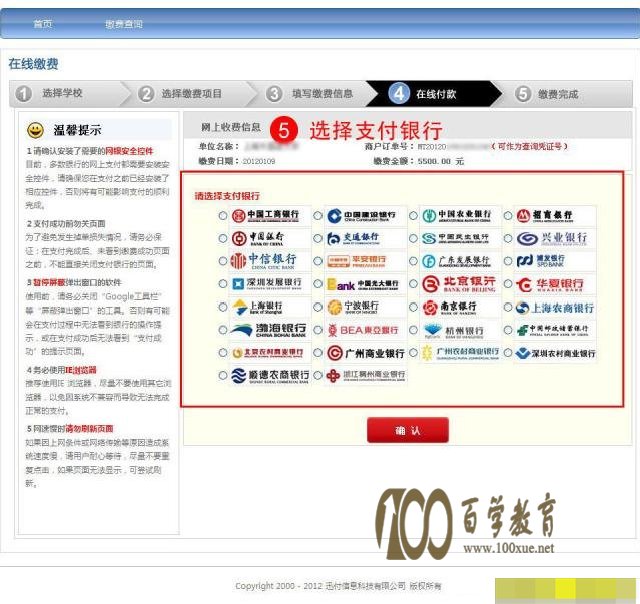Pick the 兴业银行 logo
This screenshot has width=640, height=604.
pyautogui.click(x=554, y=238)
